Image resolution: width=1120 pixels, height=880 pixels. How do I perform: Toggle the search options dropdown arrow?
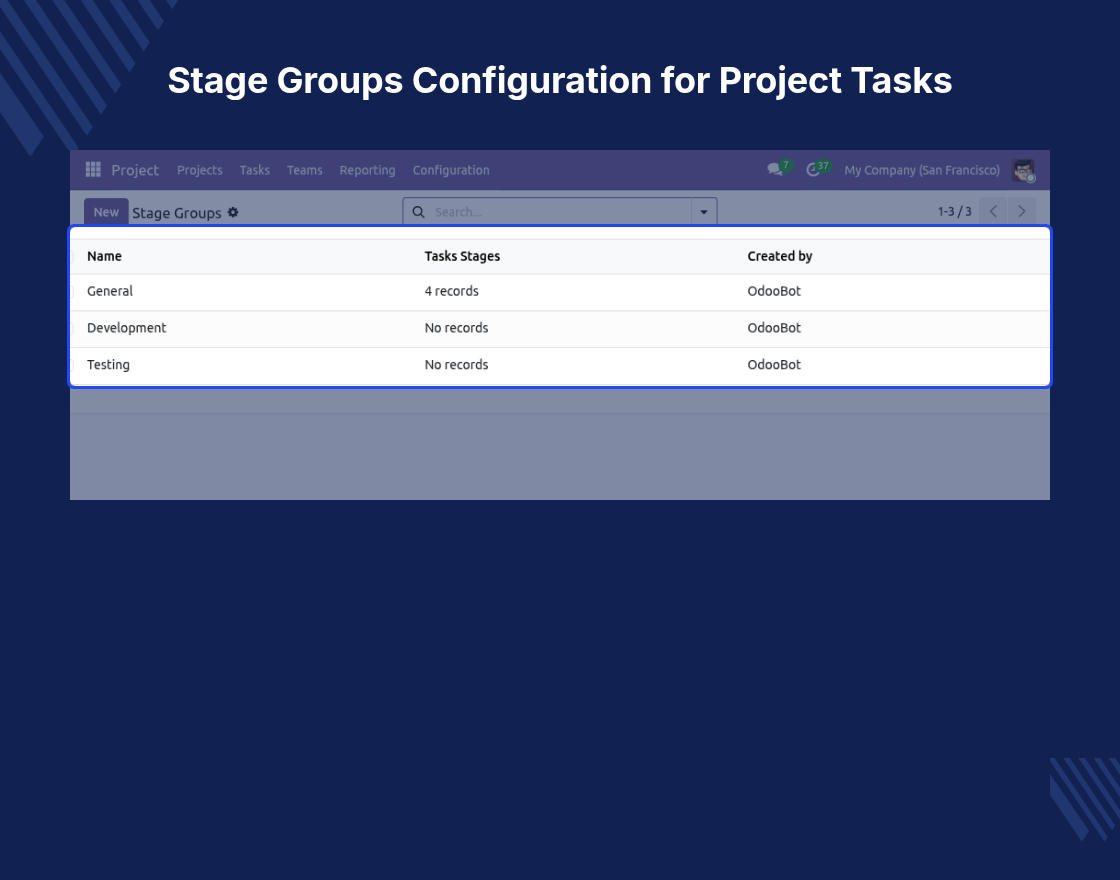click(x=704, y=211)
